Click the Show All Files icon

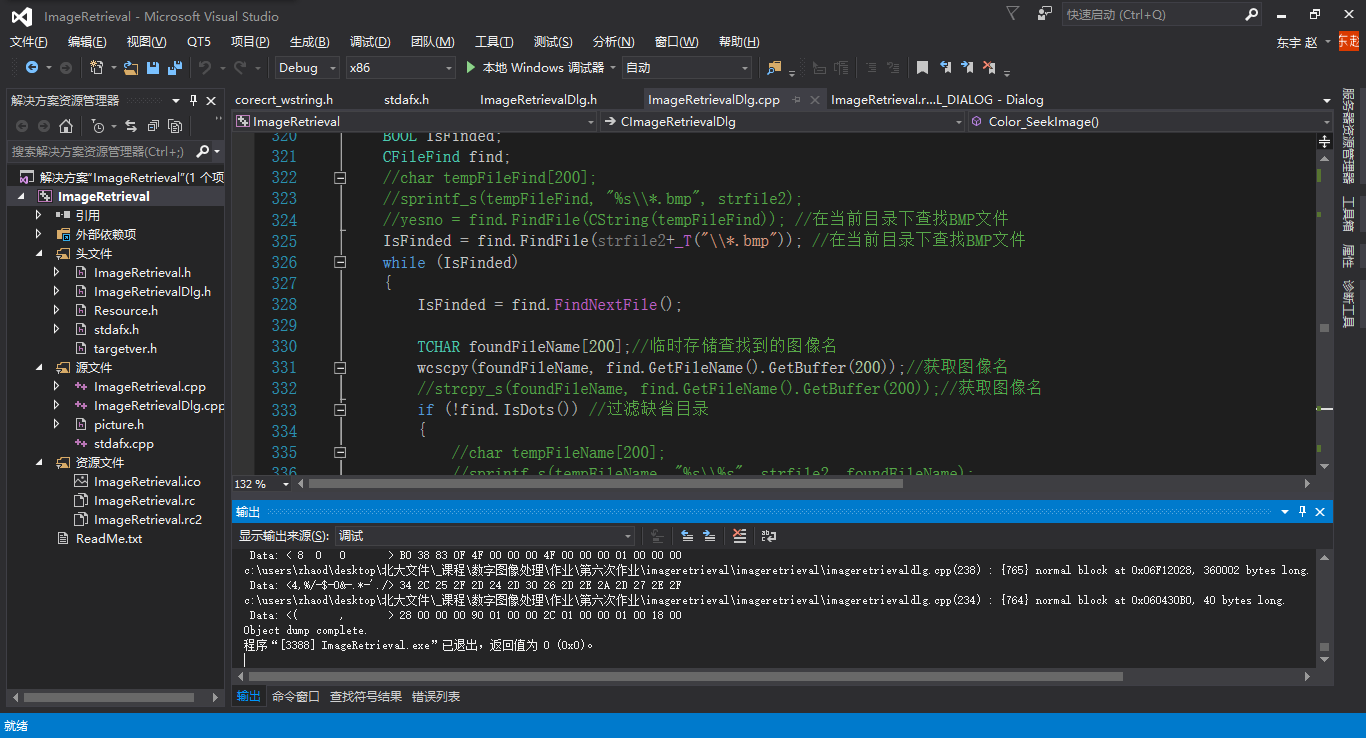(x=175, y=126)
